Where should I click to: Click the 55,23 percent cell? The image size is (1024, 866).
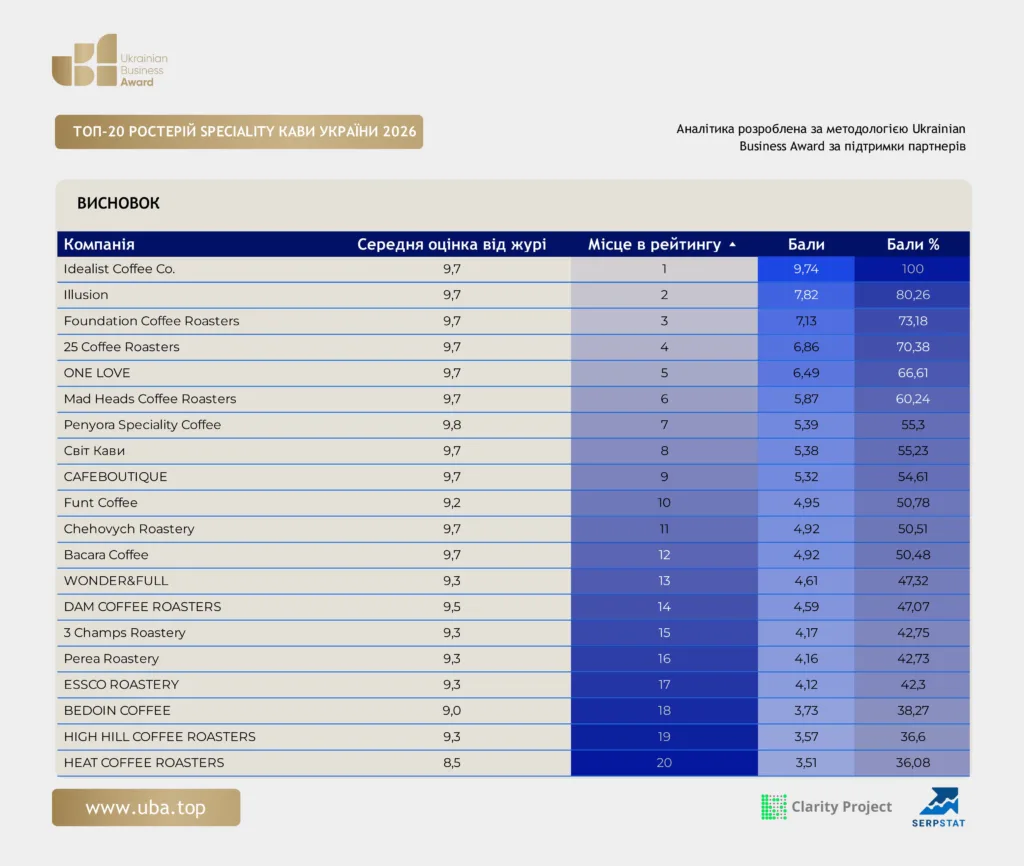click(912, 451)
